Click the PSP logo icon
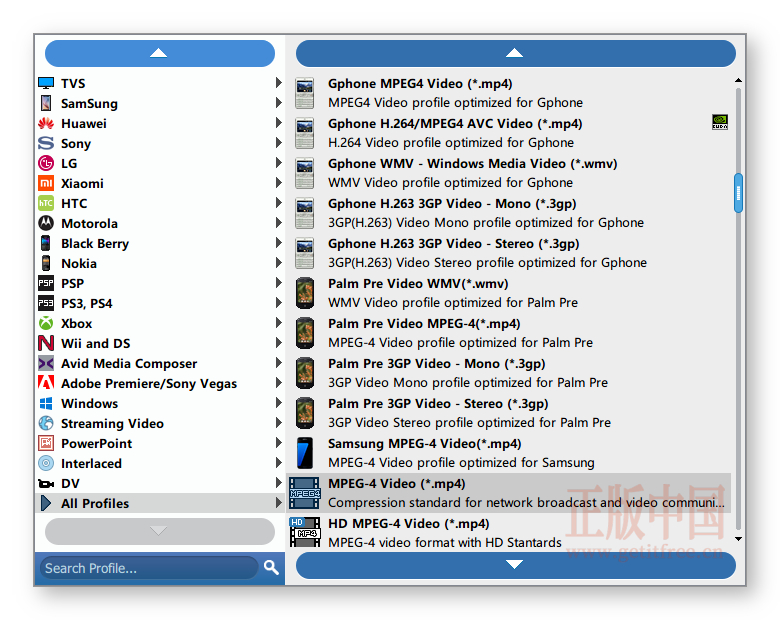Screen dimensions: 780x620 46,283
